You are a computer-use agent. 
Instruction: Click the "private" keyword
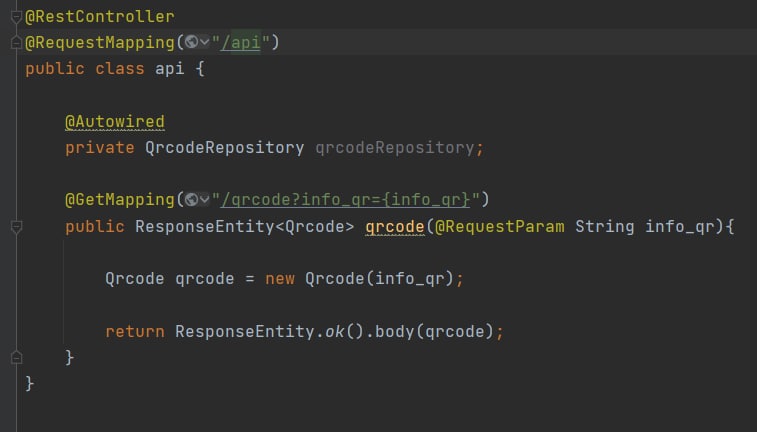click(100, 148)
